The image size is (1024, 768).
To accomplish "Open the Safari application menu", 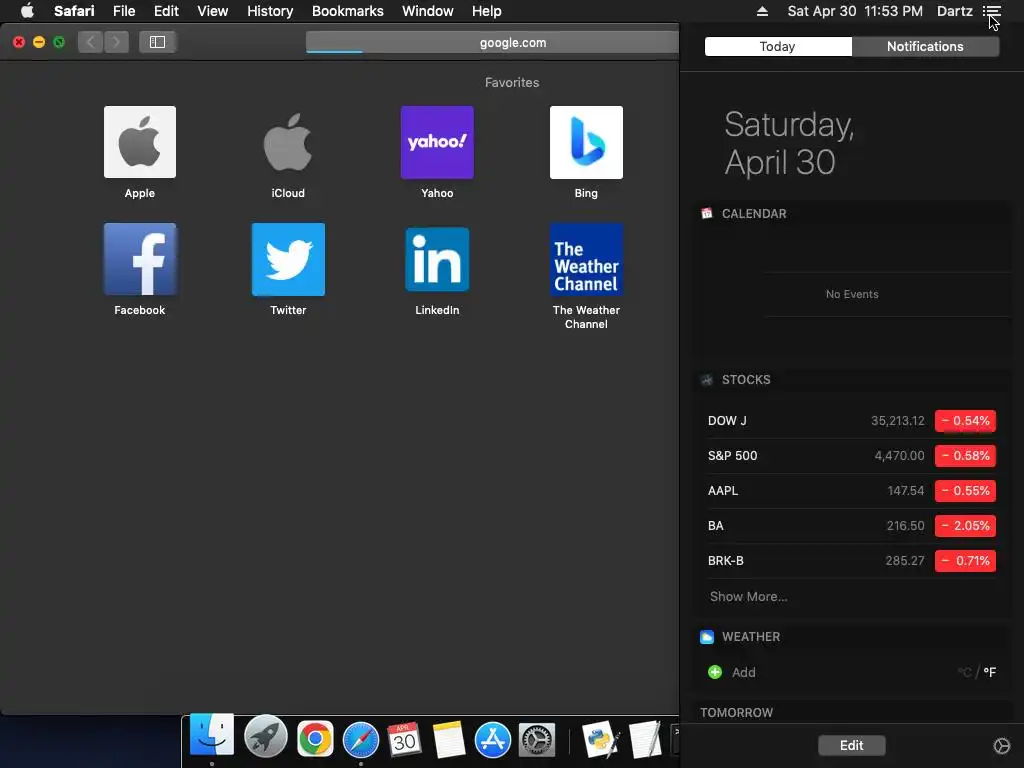I will pos(74,11).
